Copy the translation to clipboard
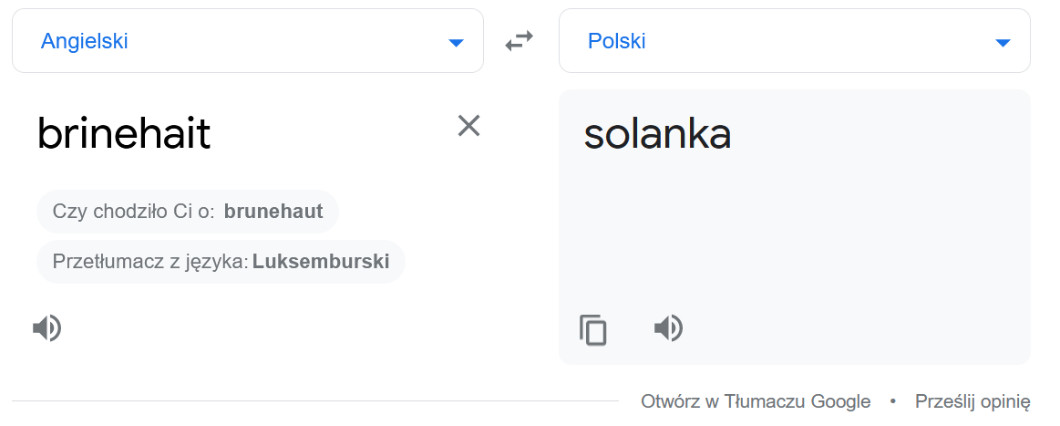The image size is (1060, 426). tap(593, 329)
